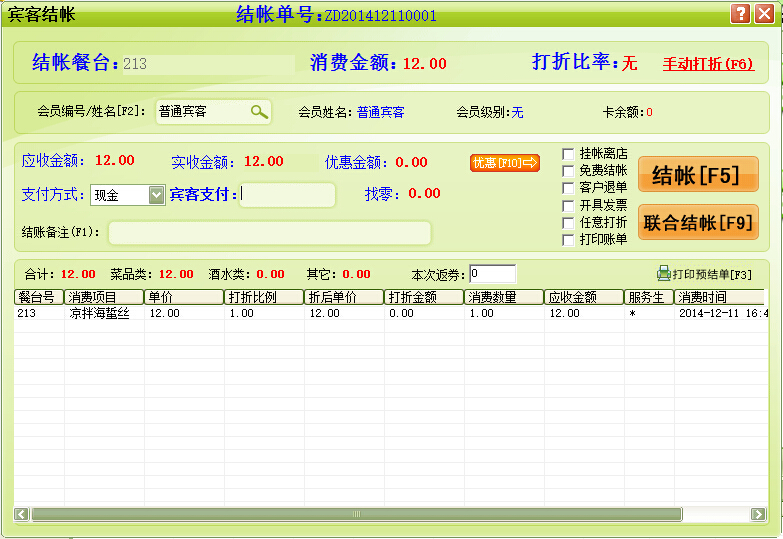Click the printer icon for 打印预结单
The image size is (783, 539).
click(x=663, y=273)
